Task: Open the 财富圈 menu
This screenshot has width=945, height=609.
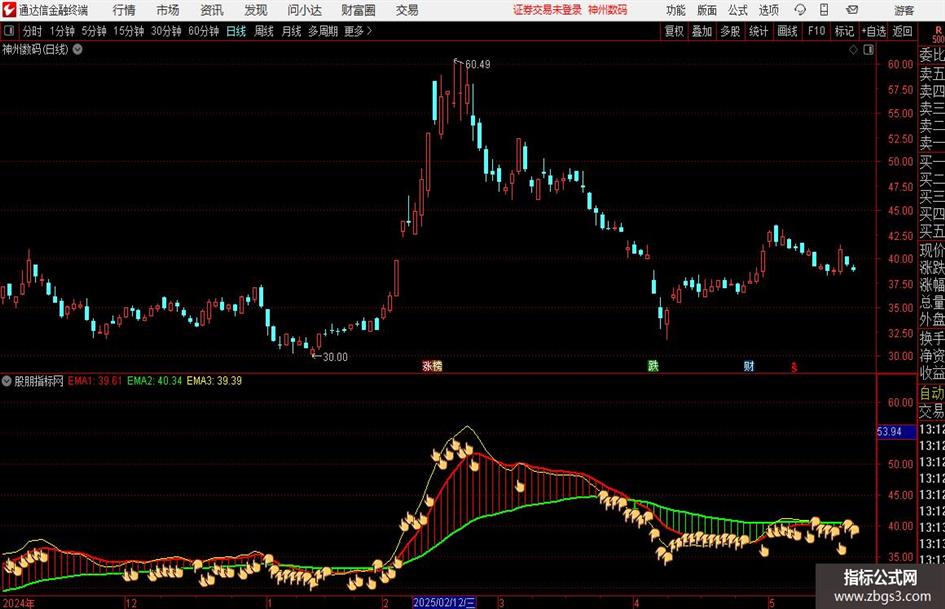Action: tap(358, 10)
